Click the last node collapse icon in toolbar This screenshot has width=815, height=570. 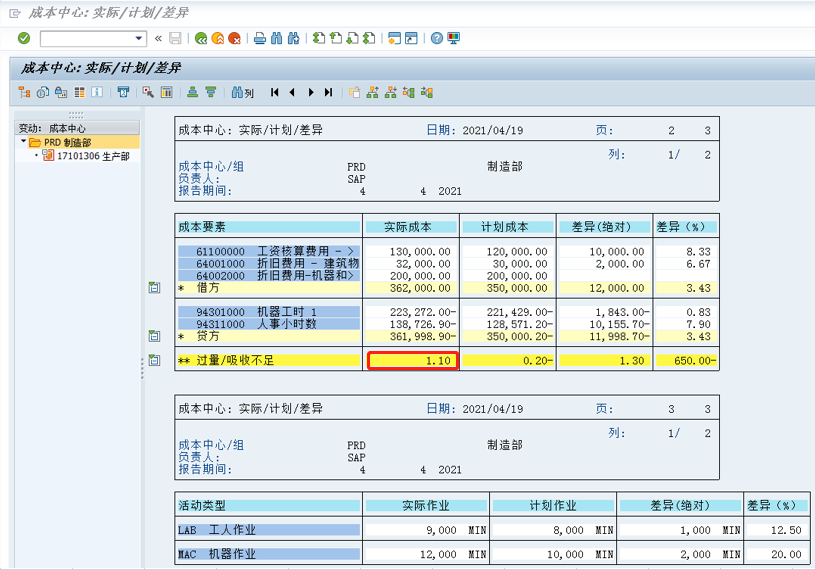tap(427, 92)
